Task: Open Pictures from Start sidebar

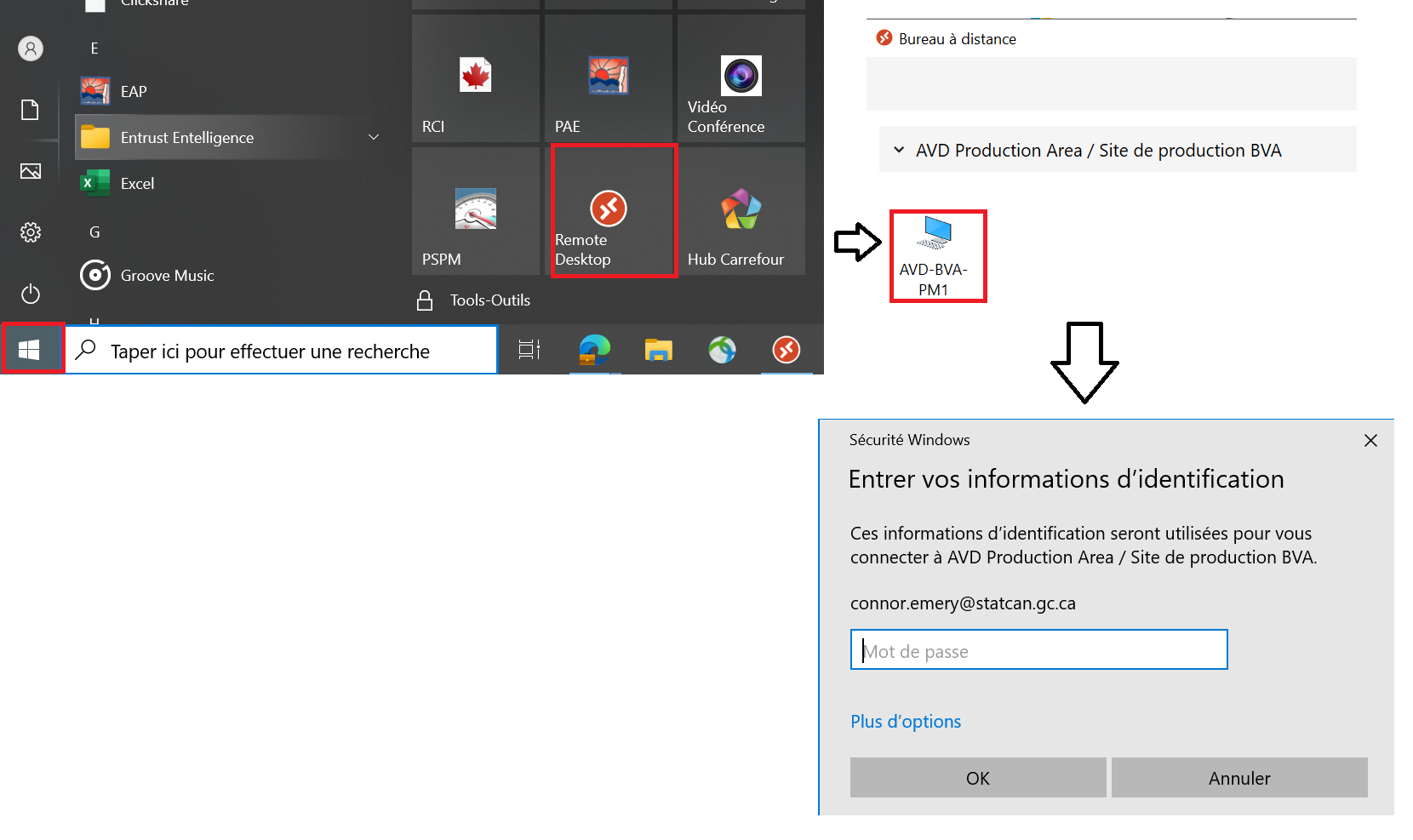Action: point(31,171)
